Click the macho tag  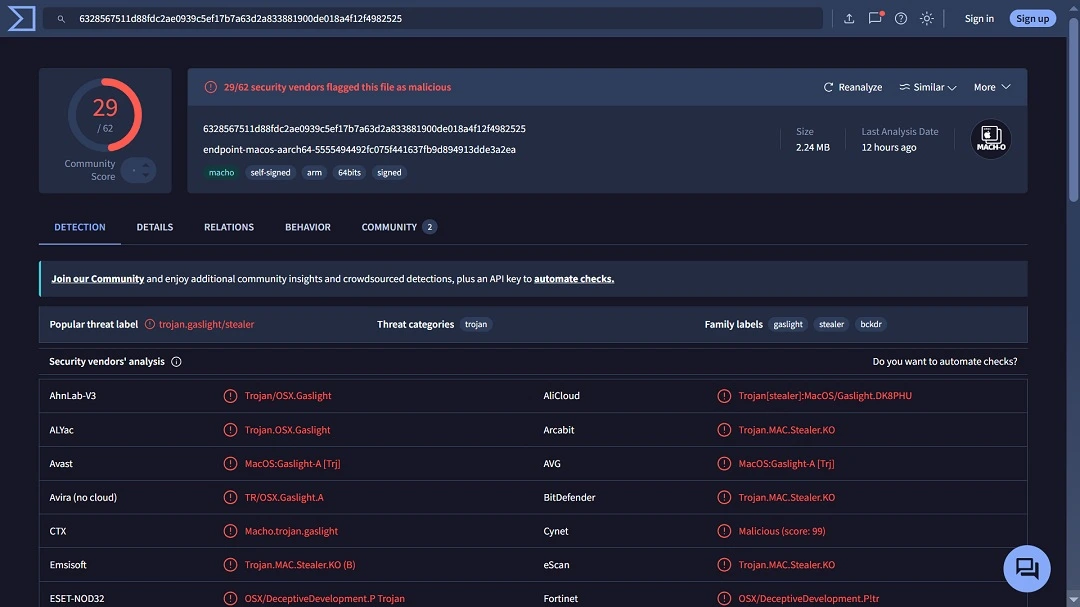click(x=222, y=173)
